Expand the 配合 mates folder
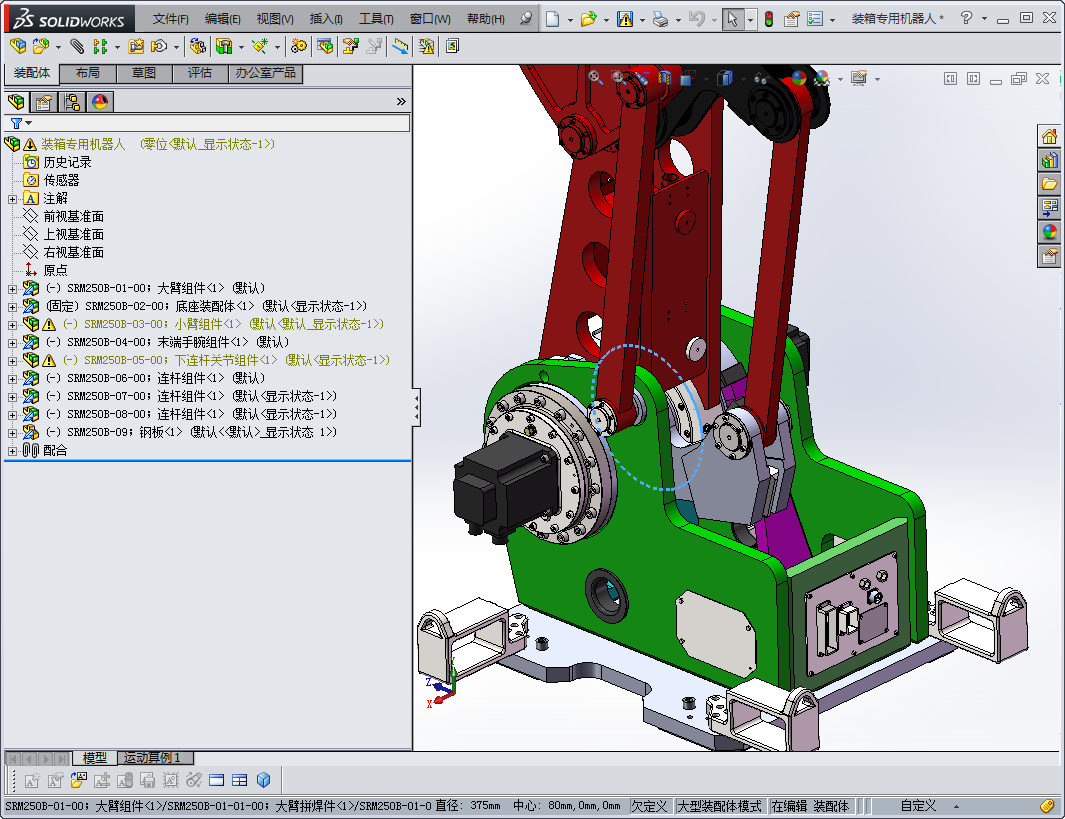Screen dimensions: 1065x819 [x=12, y=450]
